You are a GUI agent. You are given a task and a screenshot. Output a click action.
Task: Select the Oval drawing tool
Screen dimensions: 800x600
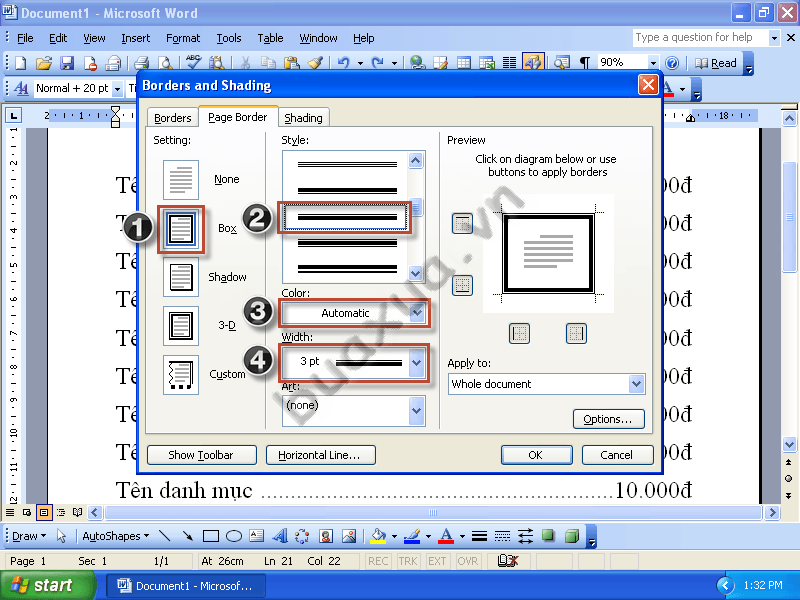[234, 536]
